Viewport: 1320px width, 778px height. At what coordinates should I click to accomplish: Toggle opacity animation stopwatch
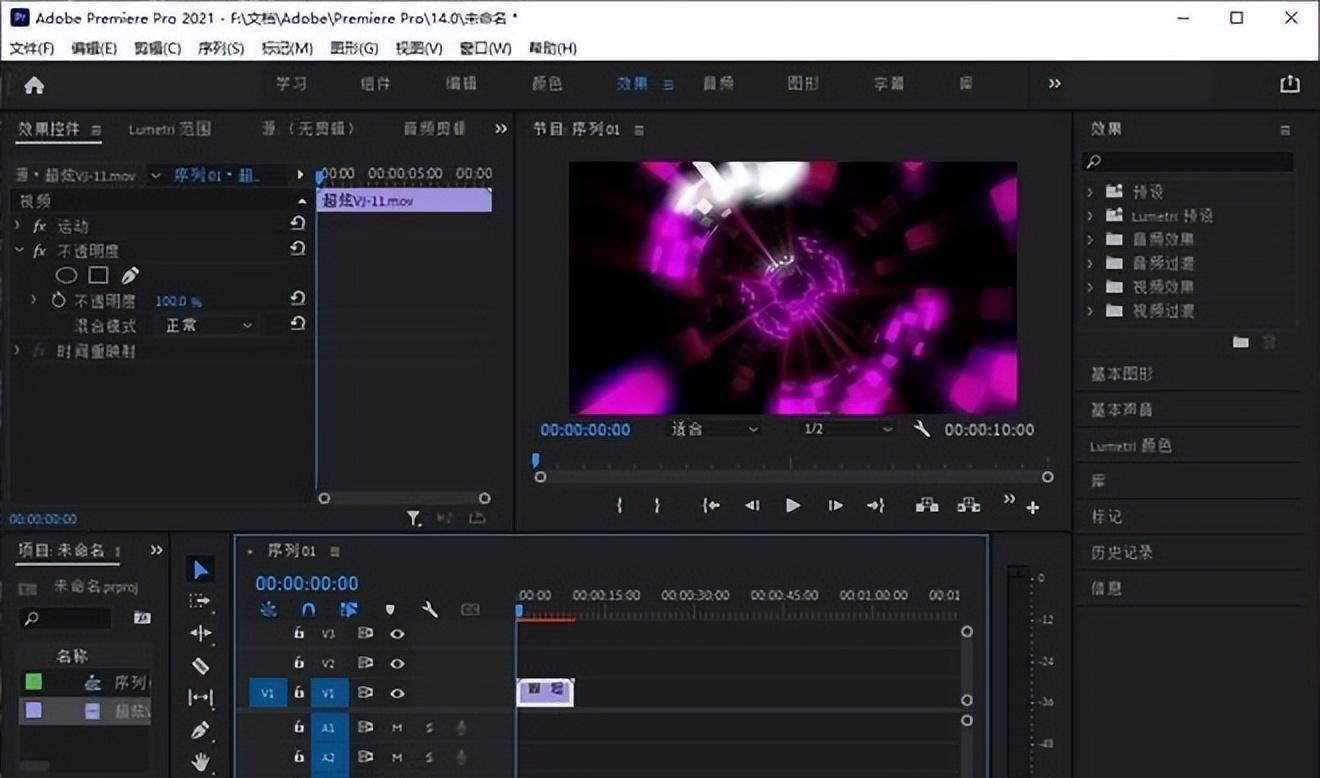pyautogui.click(x=58, y=300)
